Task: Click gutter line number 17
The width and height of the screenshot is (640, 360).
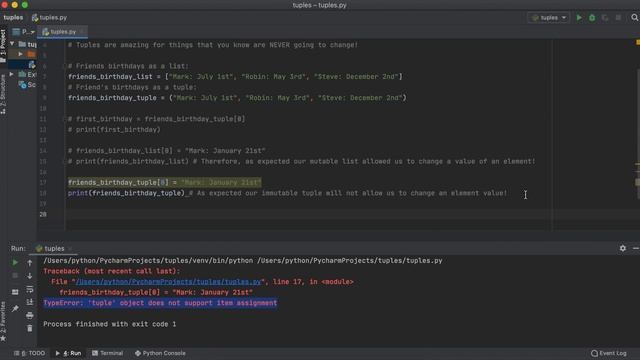Action: click(43, 182)
